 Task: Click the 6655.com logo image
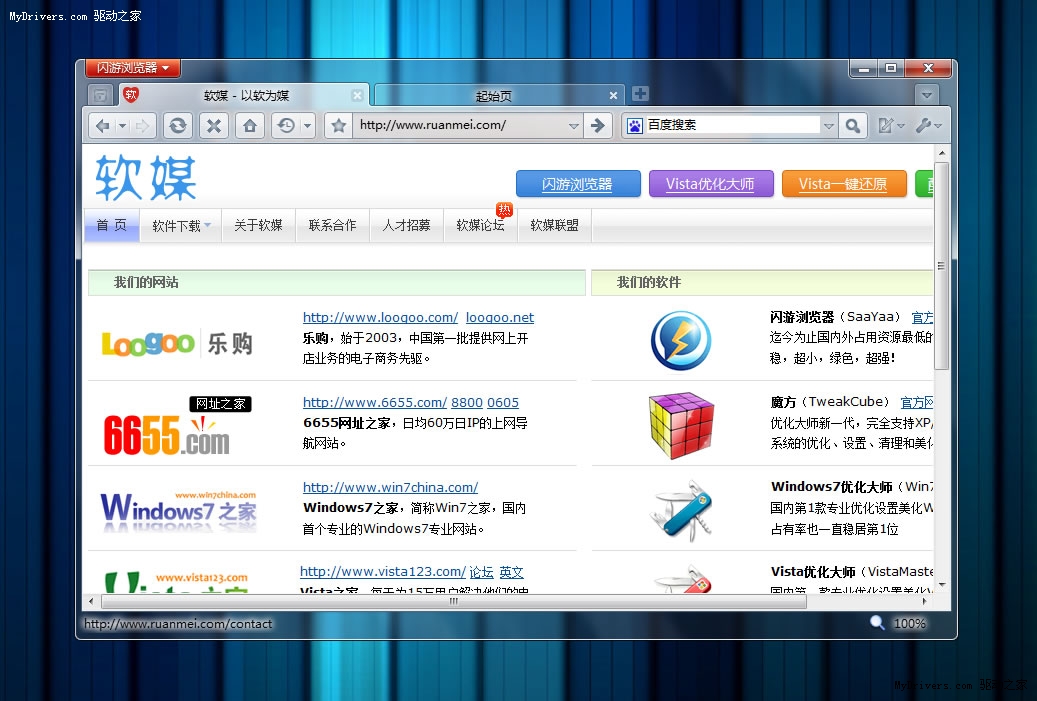pyautogui.click(x=176, y=427)
